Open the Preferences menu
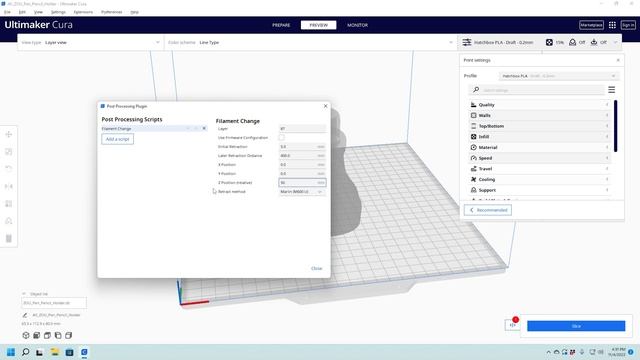The height and width of the screenshot is (360, 640). pos(111,12)
